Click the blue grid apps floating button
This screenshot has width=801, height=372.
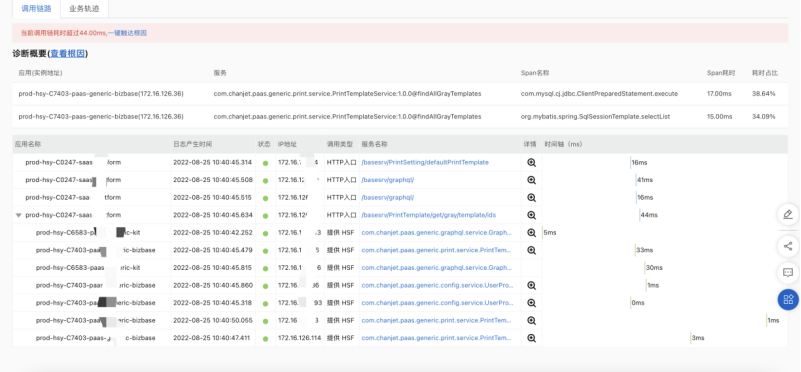[x=788, y=299]
